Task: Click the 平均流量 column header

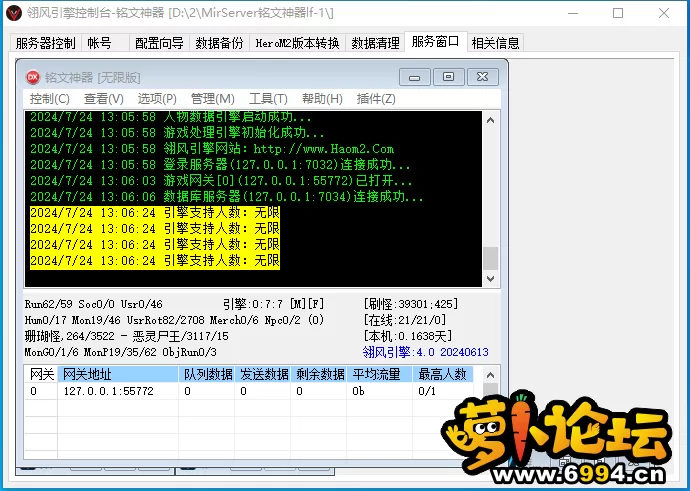Action: (379, 374)
